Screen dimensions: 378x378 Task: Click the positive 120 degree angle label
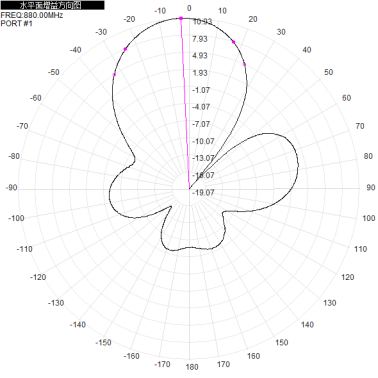coord(348,277)
